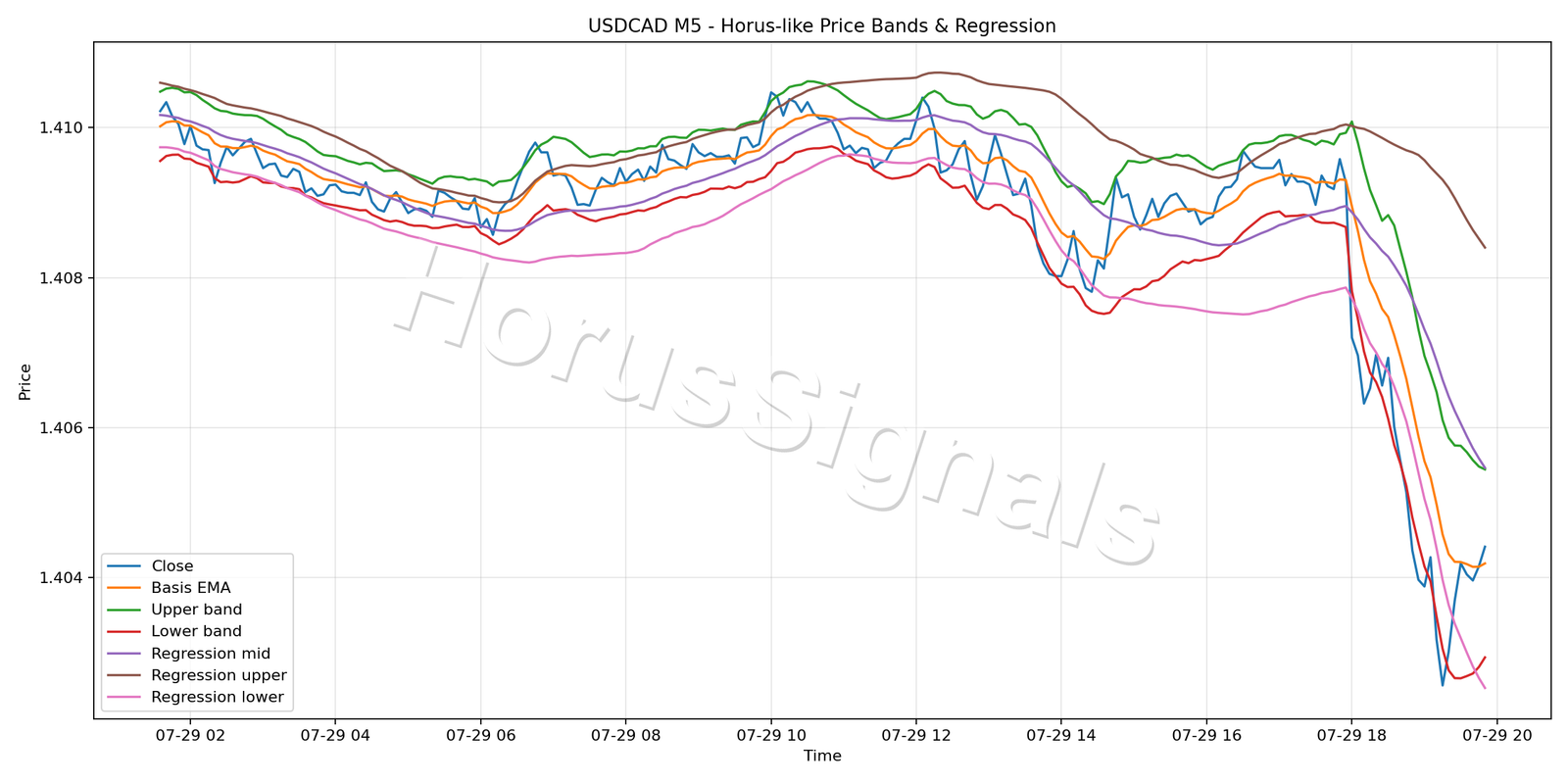Click the blue Close line swatch in legend

click(123, 566)
